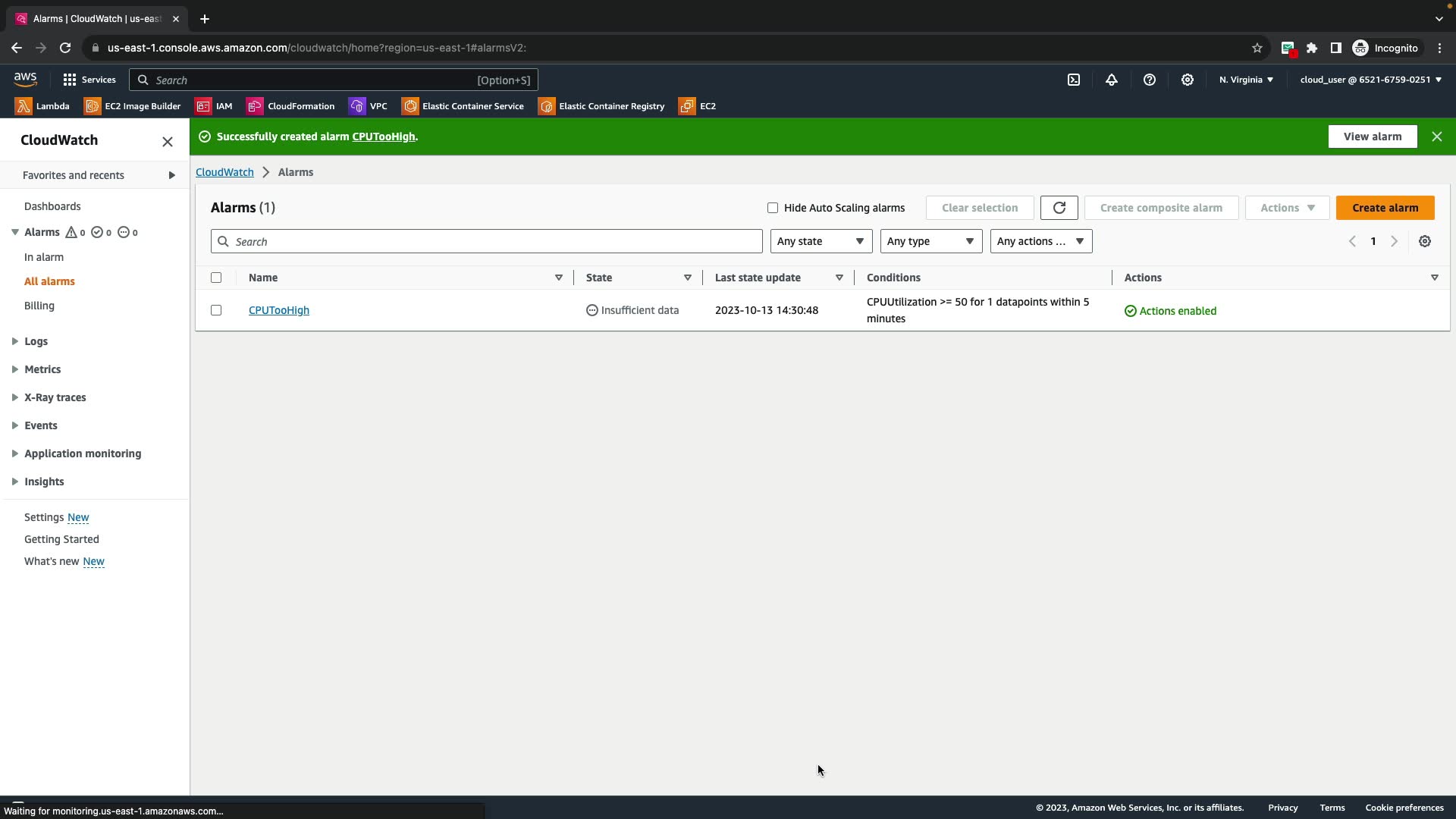Open the Lambda bookmark shortcut
The width and height of the screenshot is (1456, 819).
(42, 106)
